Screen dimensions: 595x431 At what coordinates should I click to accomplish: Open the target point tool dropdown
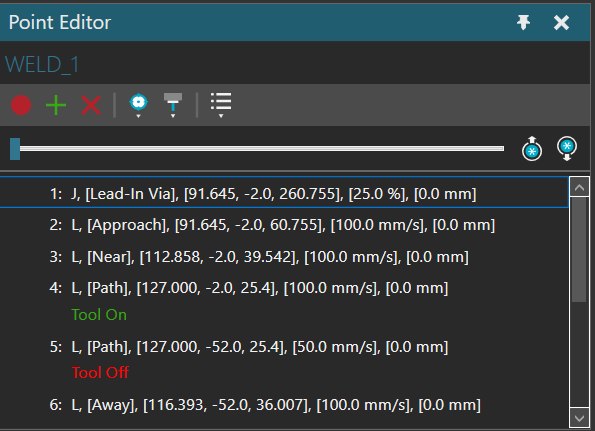point(139,105)
